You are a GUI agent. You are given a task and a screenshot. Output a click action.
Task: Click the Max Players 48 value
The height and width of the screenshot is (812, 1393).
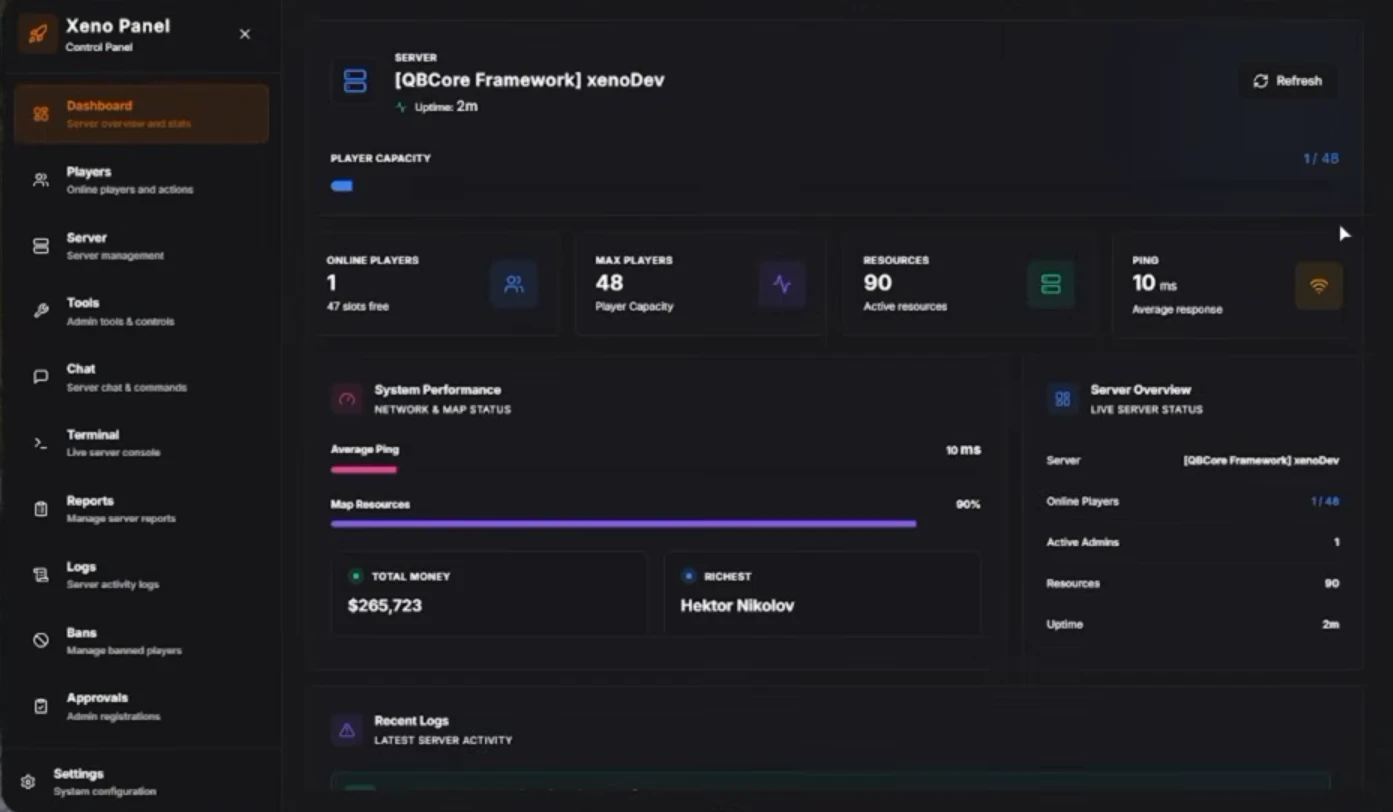point(609,283)
